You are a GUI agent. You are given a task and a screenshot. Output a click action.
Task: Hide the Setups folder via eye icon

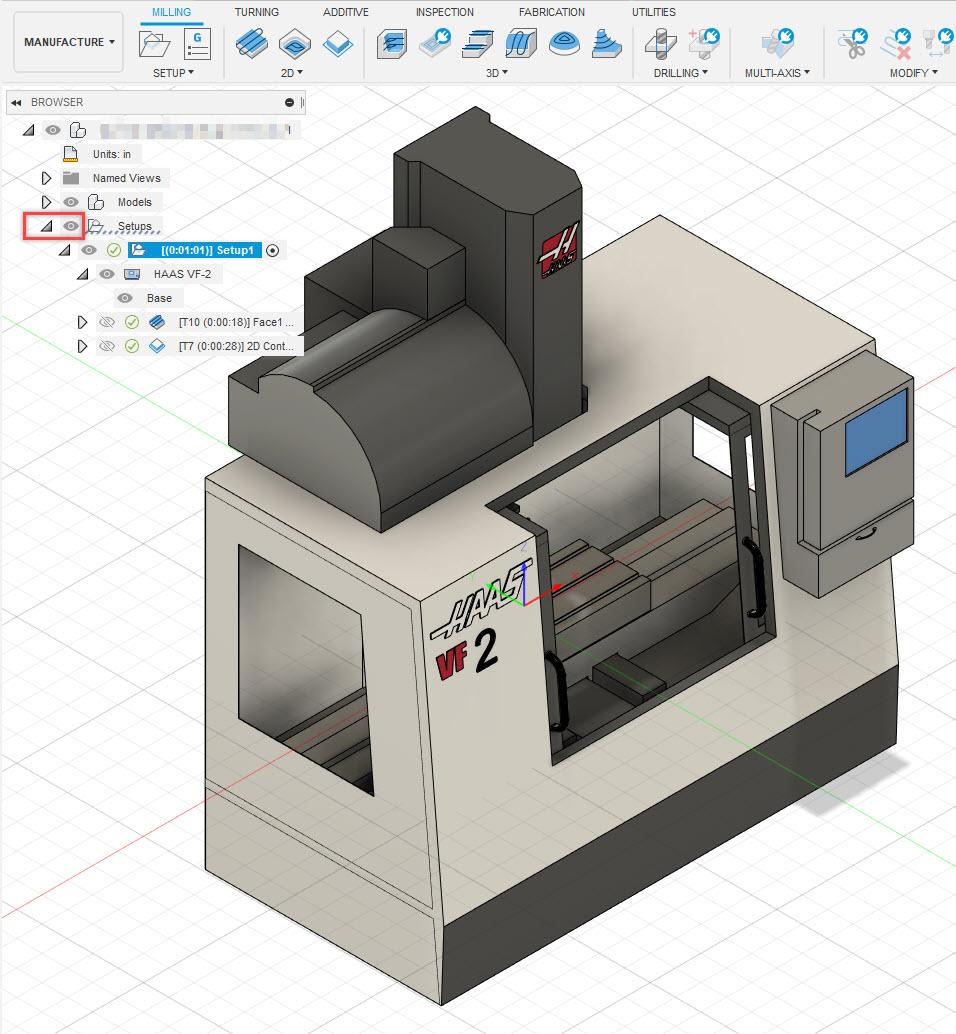[71, 226]
